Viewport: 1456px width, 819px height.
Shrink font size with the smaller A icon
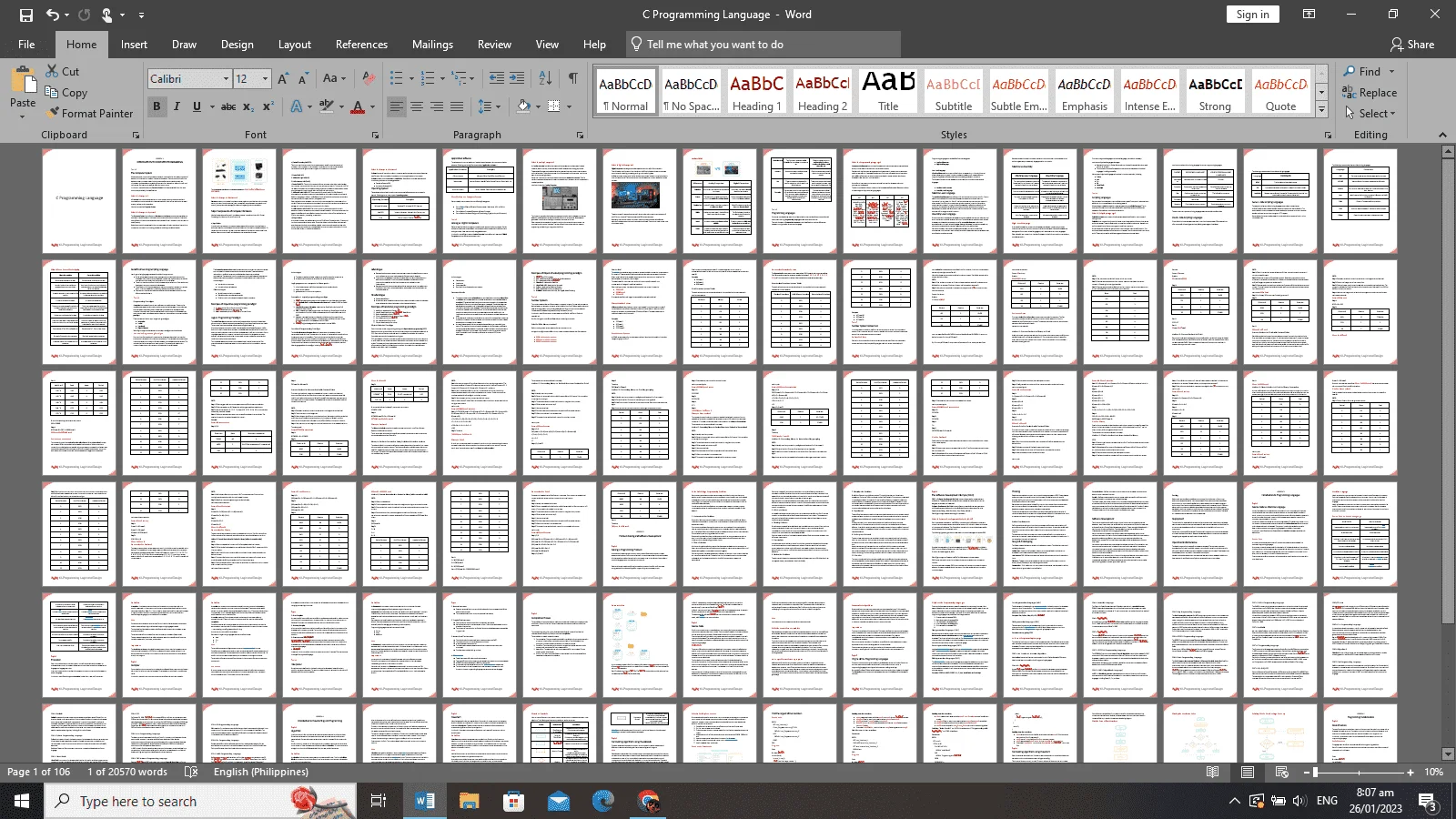303,79
